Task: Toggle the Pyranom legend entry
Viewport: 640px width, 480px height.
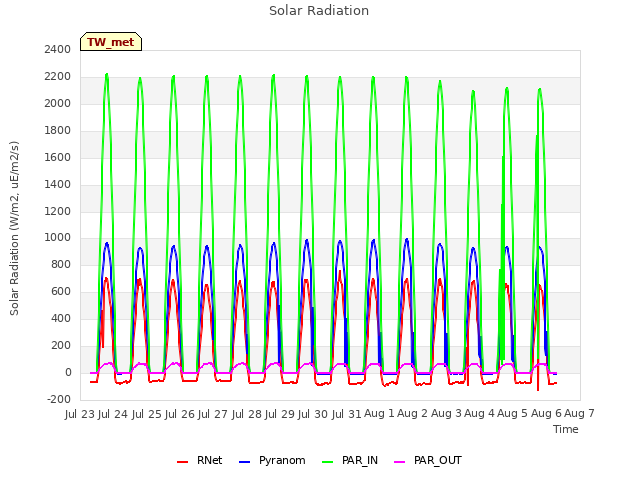Action: pos(272,460)
